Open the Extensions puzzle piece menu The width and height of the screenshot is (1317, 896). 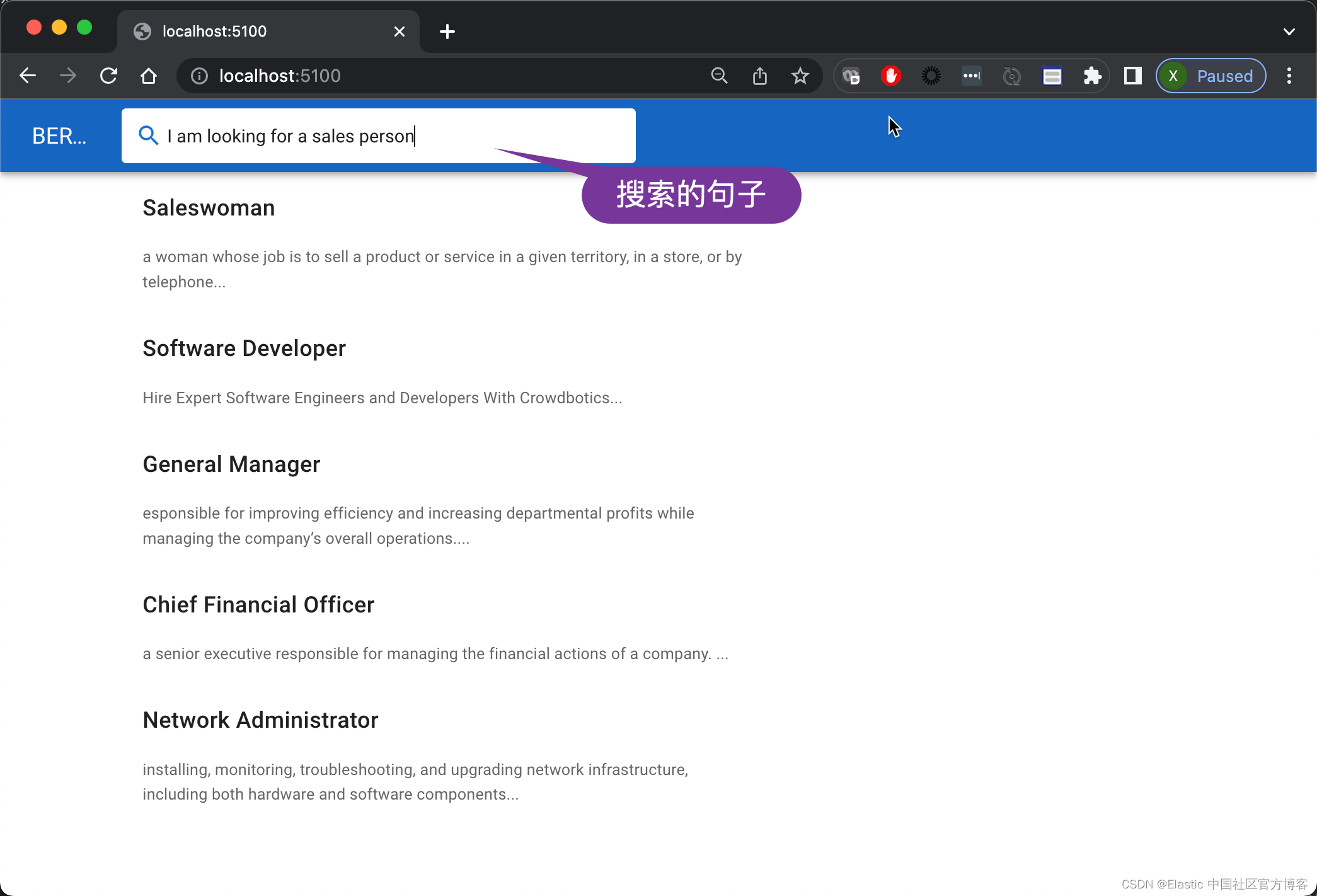coord(1092,76)
